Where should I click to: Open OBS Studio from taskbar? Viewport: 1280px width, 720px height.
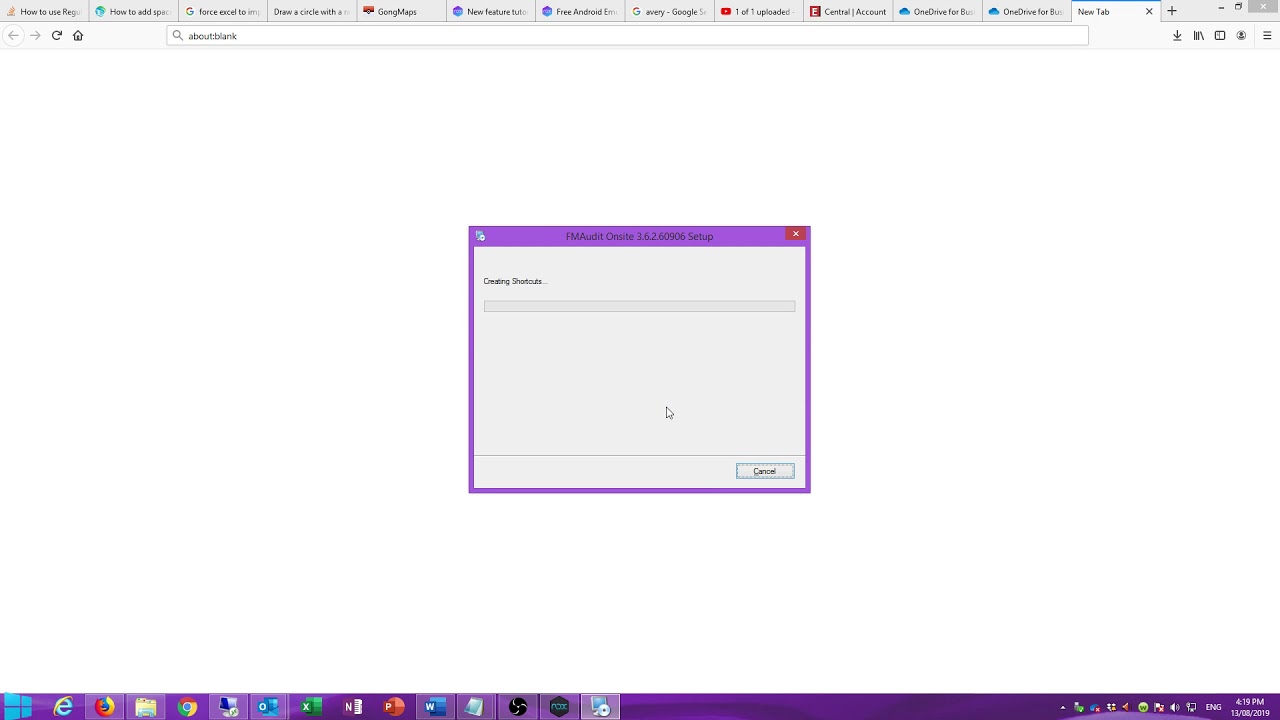[x=517, y=707]
